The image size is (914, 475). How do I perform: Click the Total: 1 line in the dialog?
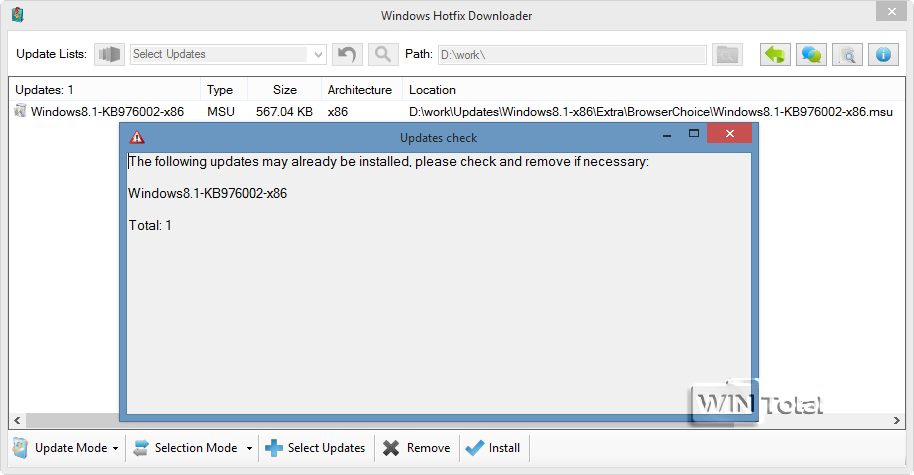click(150, 226)
